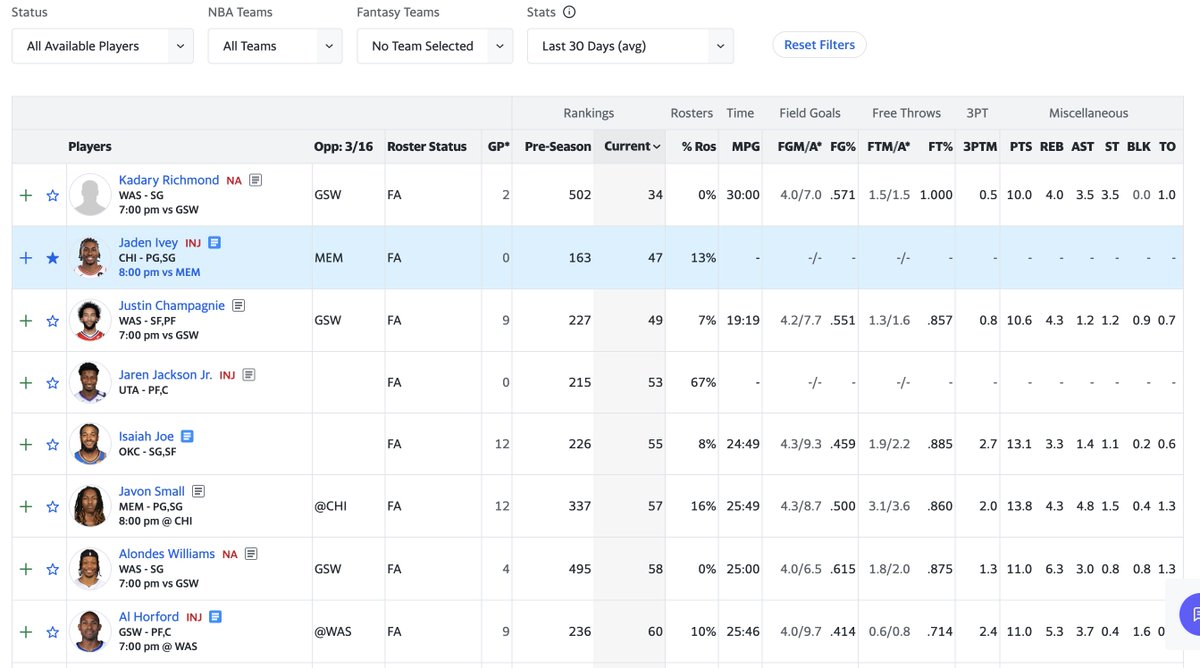The image size is (1200, 668).
Task: Toggle watchlist star for Jaren Jackson Jr.
Action: [53, 383]
